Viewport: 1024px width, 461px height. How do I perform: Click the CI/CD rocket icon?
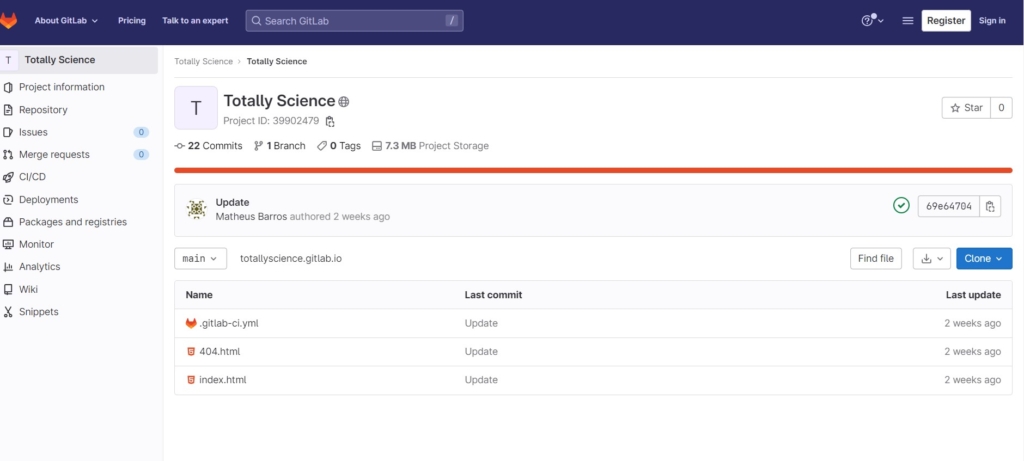coord(8,177)
